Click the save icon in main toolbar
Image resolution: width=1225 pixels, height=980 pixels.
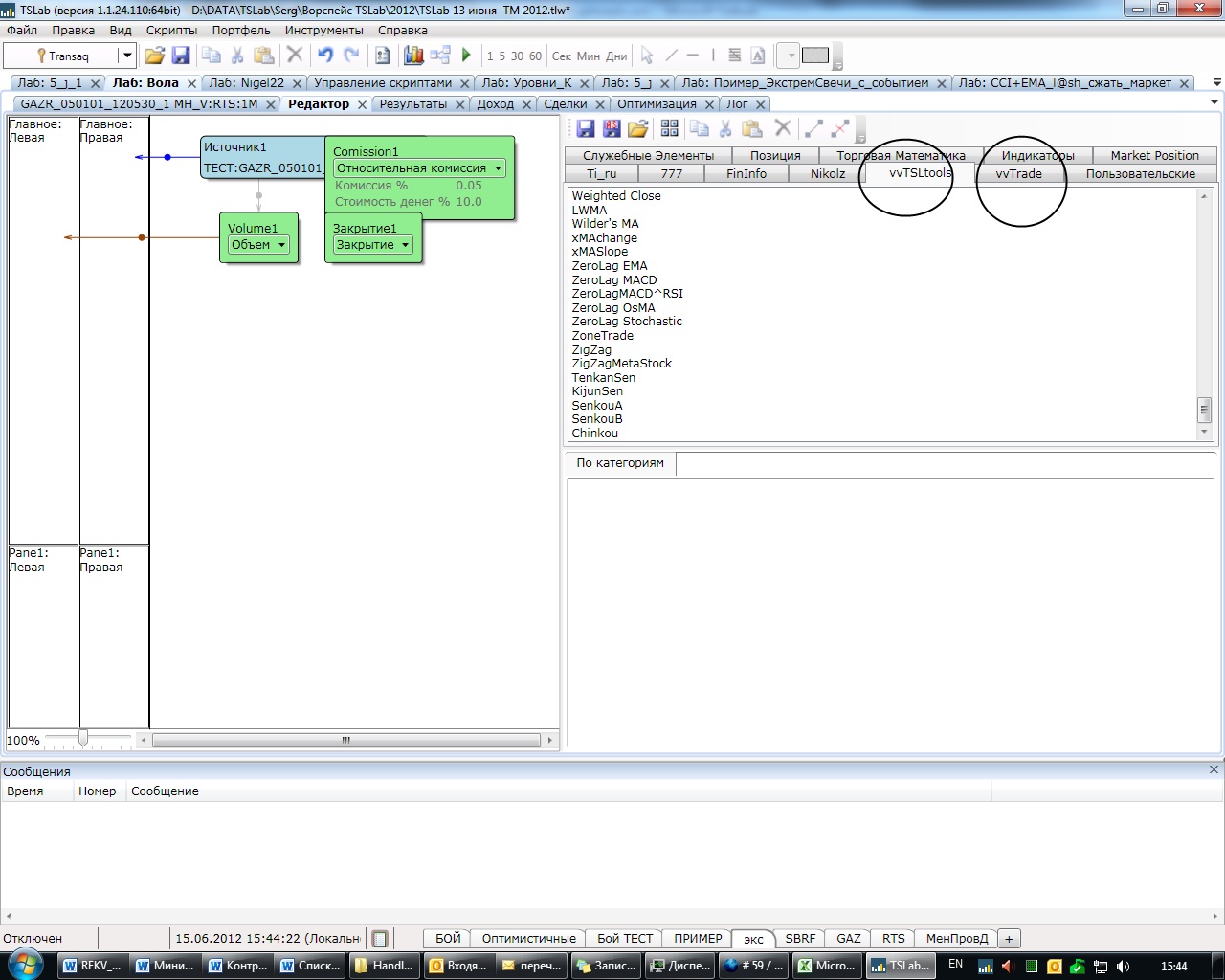(x=181, y=56)
